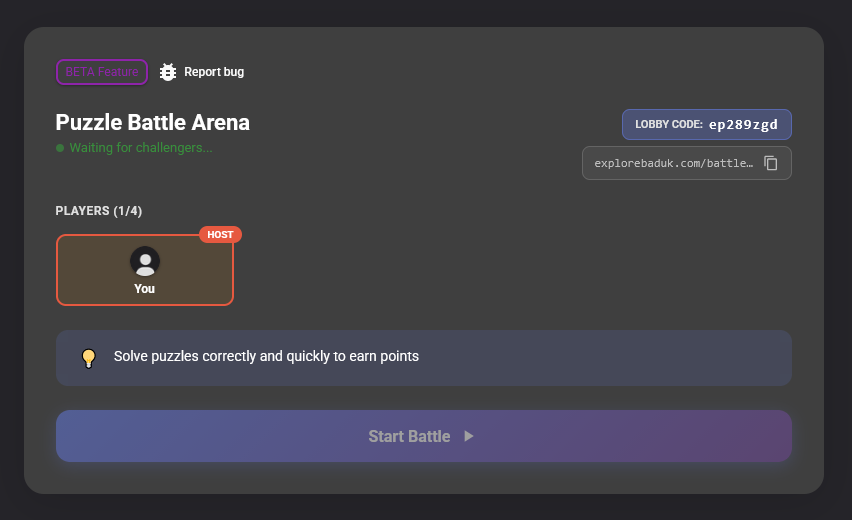Click the "You" name in the player card
The height and width of the screenshot is (520, 852).
coord(145,288)
